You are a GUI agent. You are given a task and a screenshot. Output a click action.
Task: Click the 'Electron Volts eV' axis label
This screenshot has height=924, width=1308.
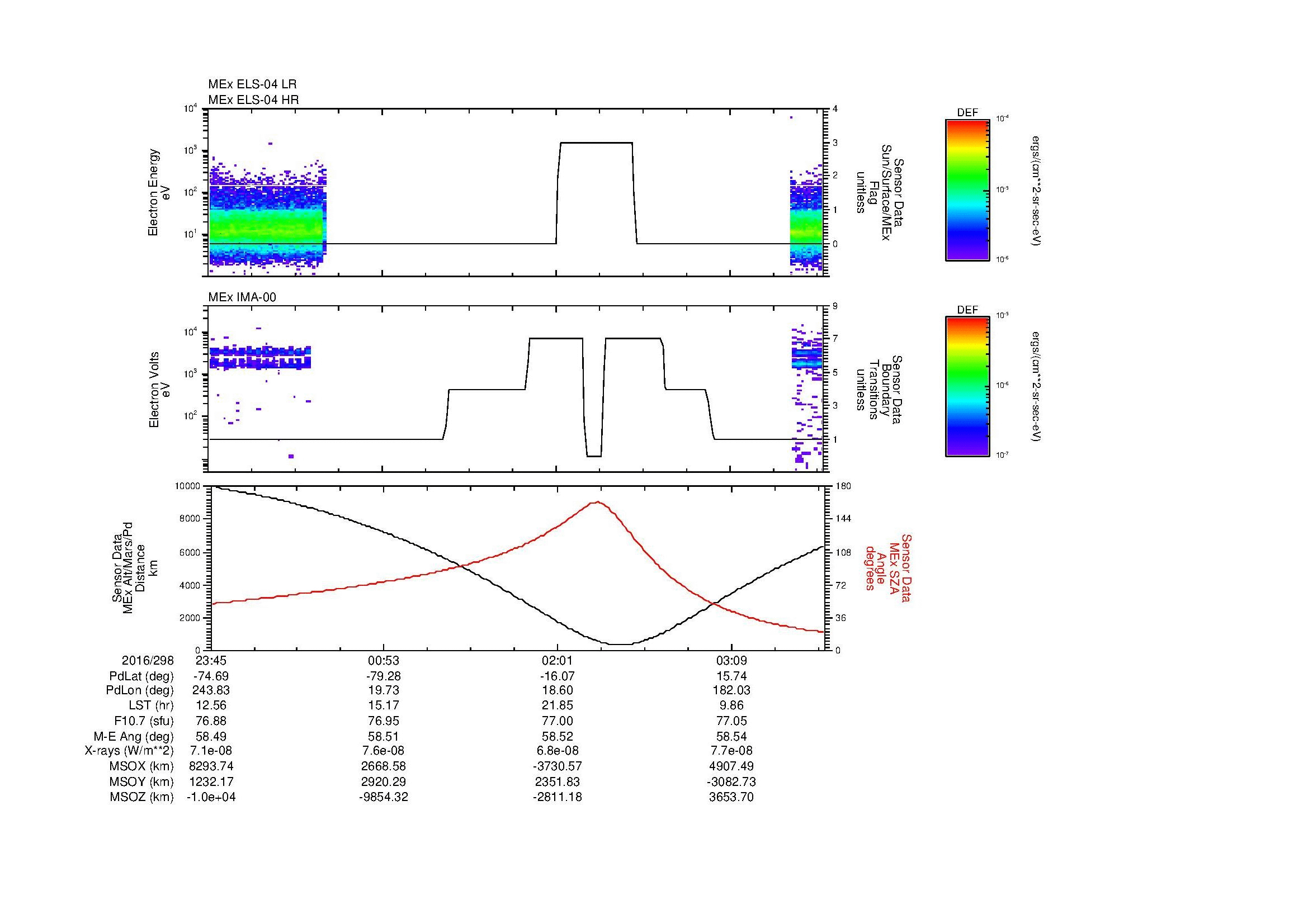tap(159, 390)
